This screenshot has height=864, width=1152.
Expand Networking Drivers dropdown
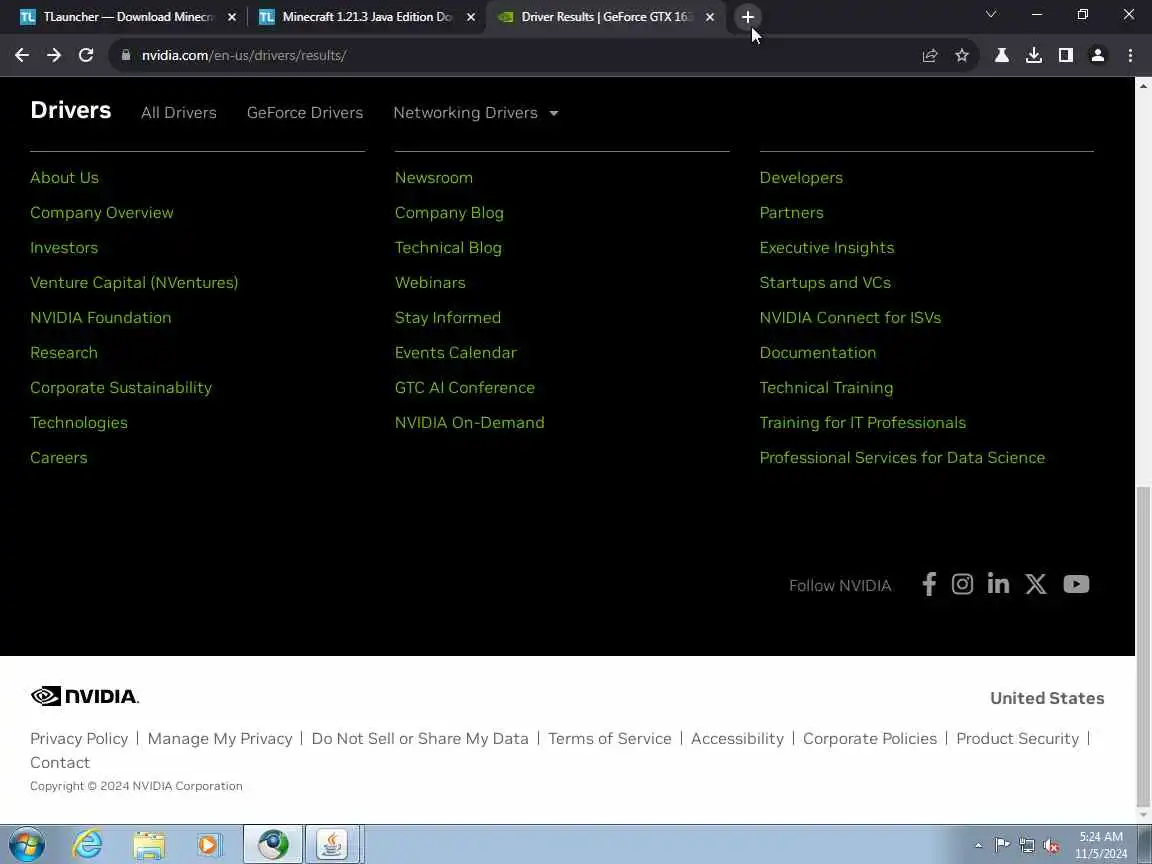[476, 112]
